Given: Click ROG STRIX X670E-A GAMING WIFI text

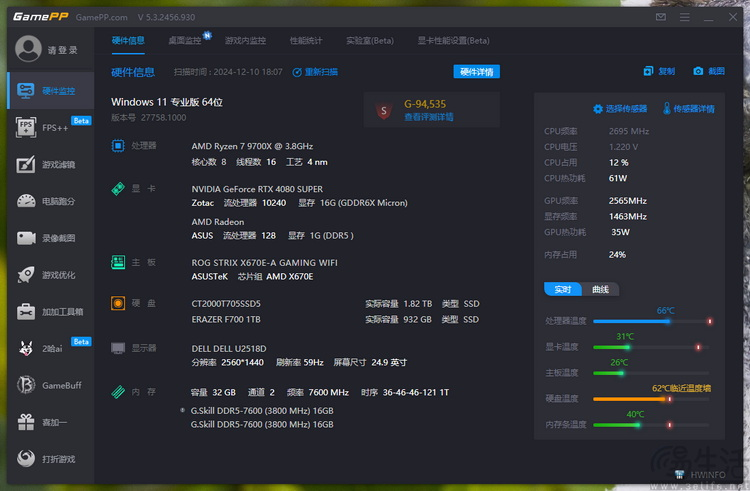Looking at the screenshot, I should point(264,262).
